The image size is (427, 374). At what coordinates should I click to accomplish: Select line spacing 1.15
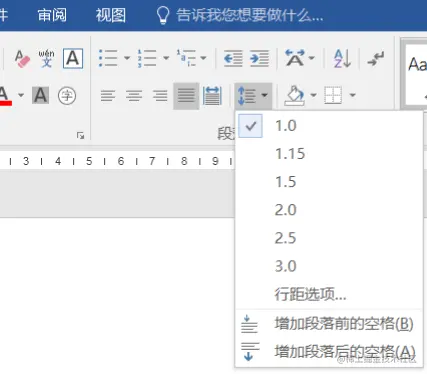pos(329,154)
